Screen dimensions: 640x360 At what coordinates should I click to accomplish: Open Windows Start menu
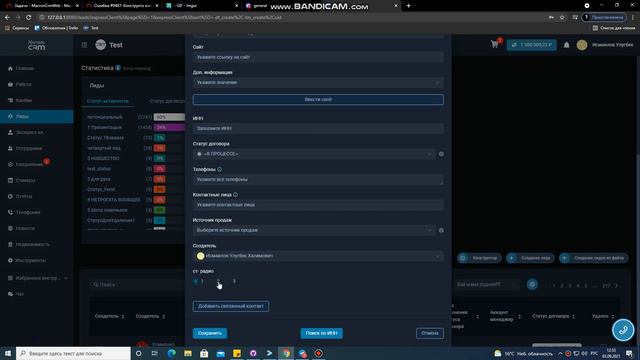pos(8,353)
